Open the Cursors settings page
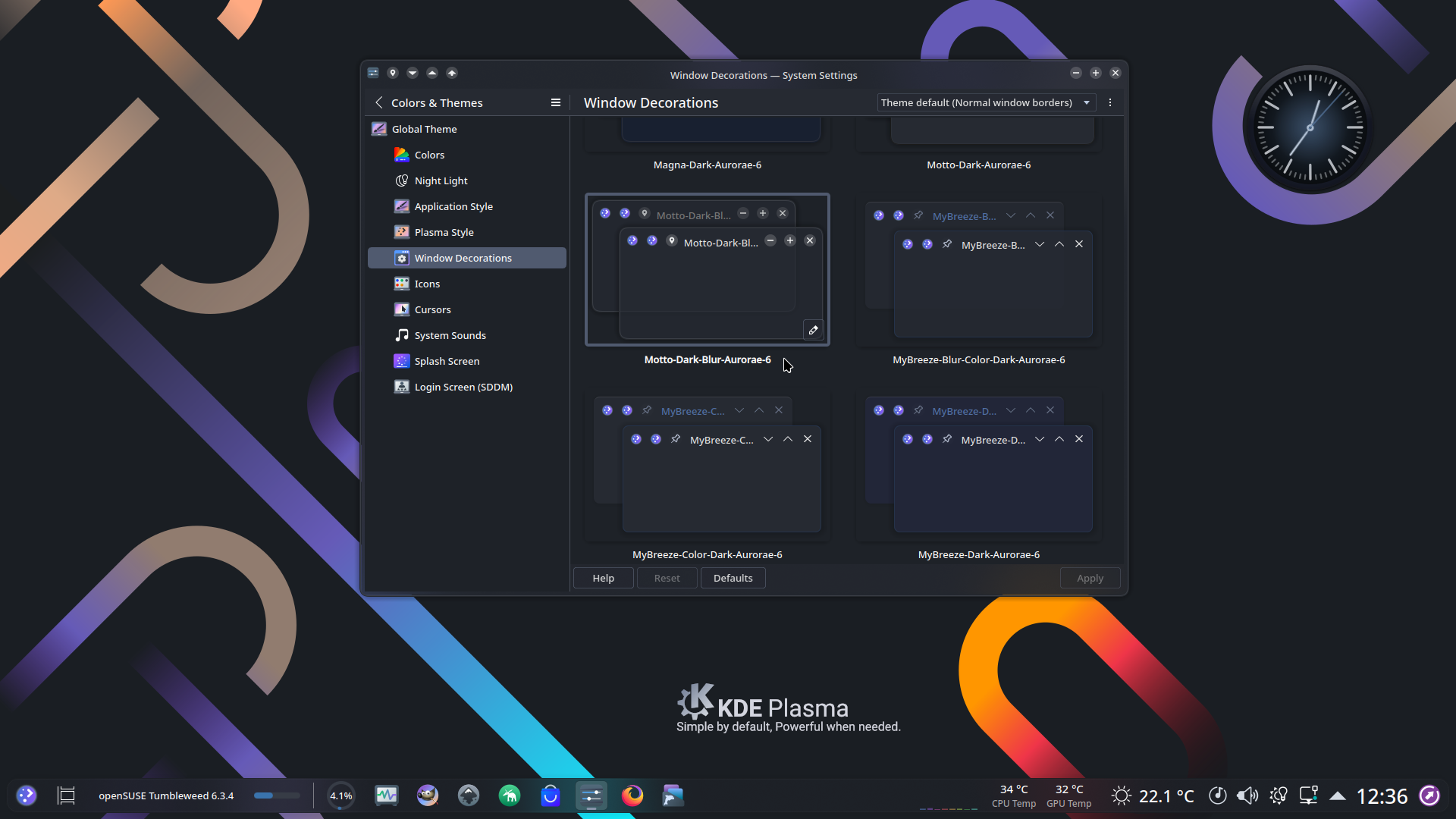Screen dimensions: 1456x819 pyautogui.click(x=467, y=309)
